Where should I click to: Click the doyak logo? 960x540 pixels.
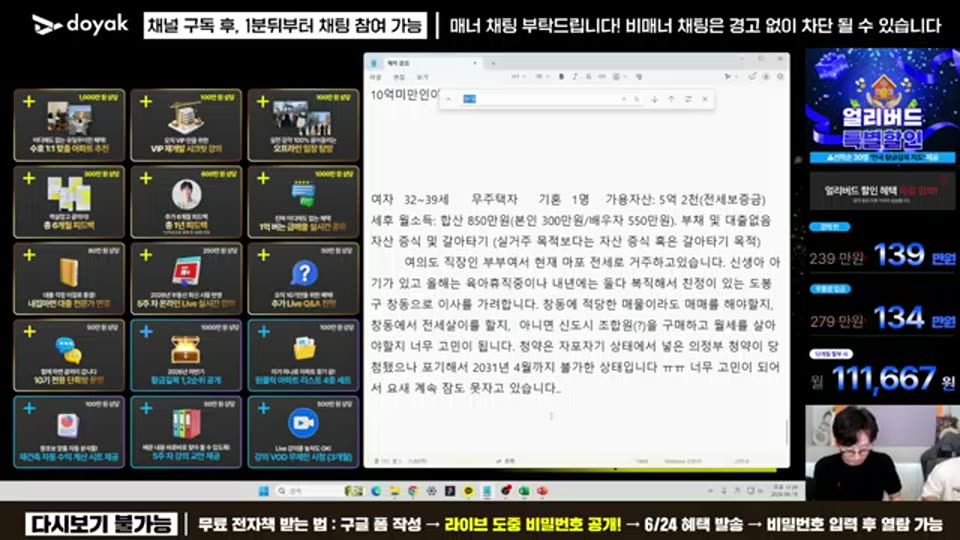tap(80, 24)
